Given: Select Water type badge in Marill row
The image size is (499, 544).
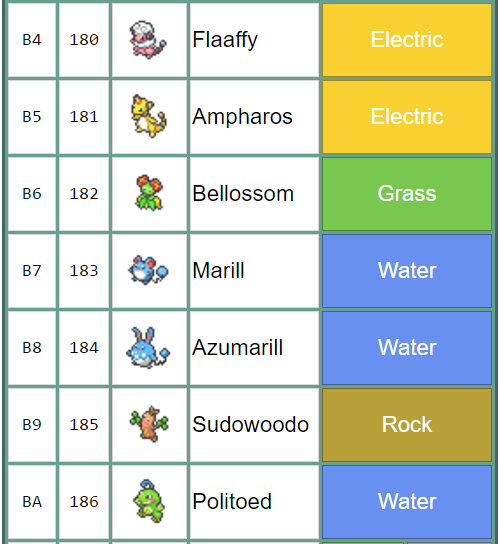Looking at the screenshot, I should (407, 271).
